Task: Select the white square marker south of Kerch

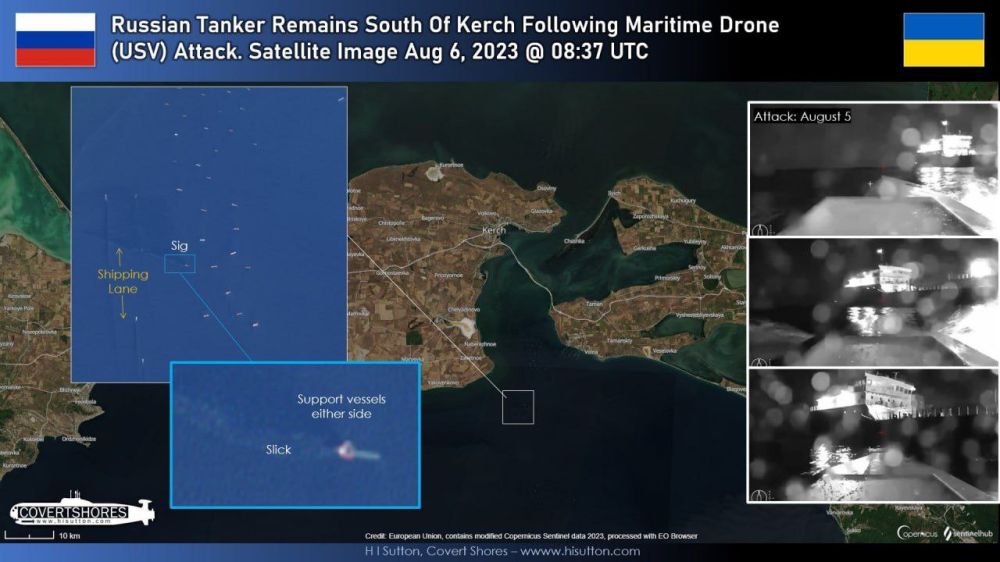Action: (x=518, y=407)
